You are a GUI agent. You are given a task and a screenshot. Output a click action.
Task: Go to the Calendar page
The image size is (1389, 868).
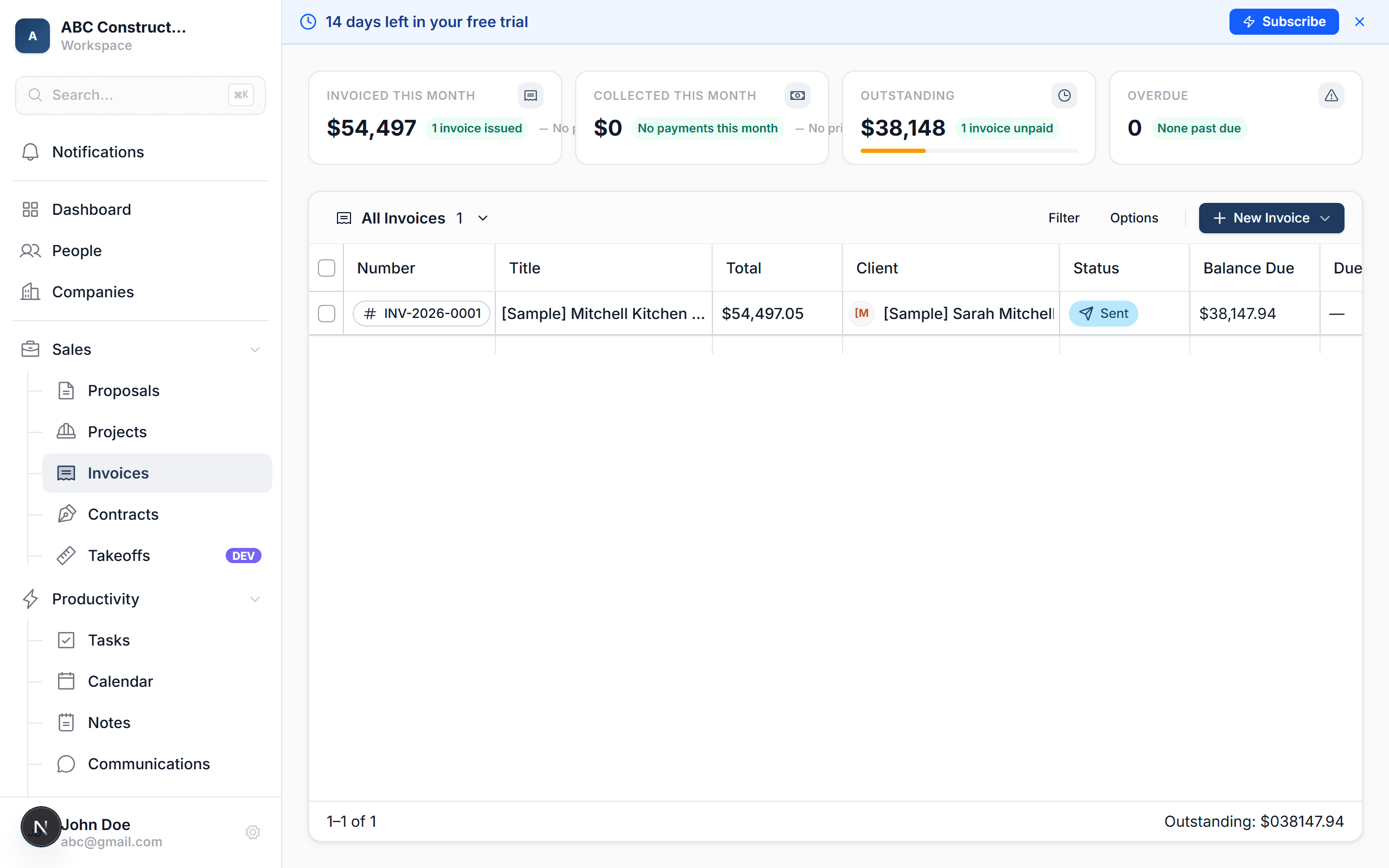tap(120, 681)
